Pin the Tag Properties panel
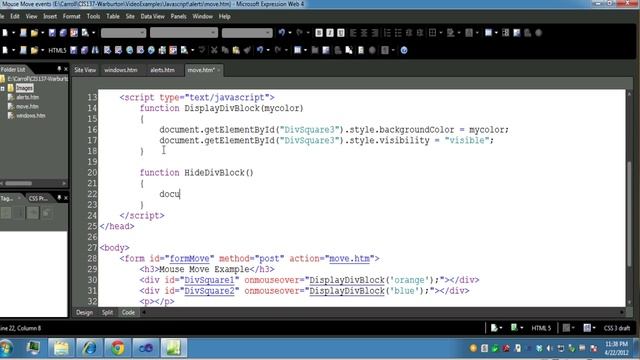This screenshot has height=360, width=640. pos(59,198)
